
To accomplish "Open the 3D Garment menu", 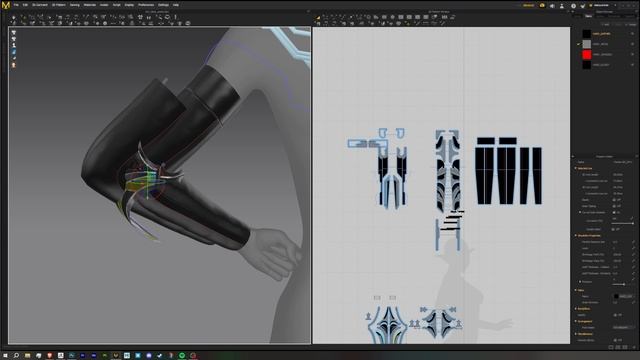I will (40, 5).
